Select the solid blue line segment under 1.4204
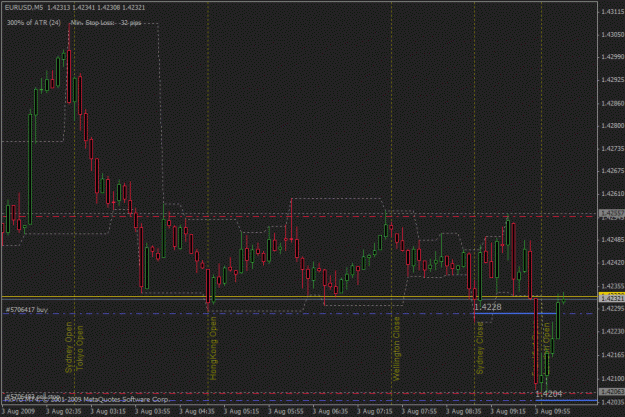Image resolution: width=625 pixels, height=417 pixels. click(x=566, y=400)
